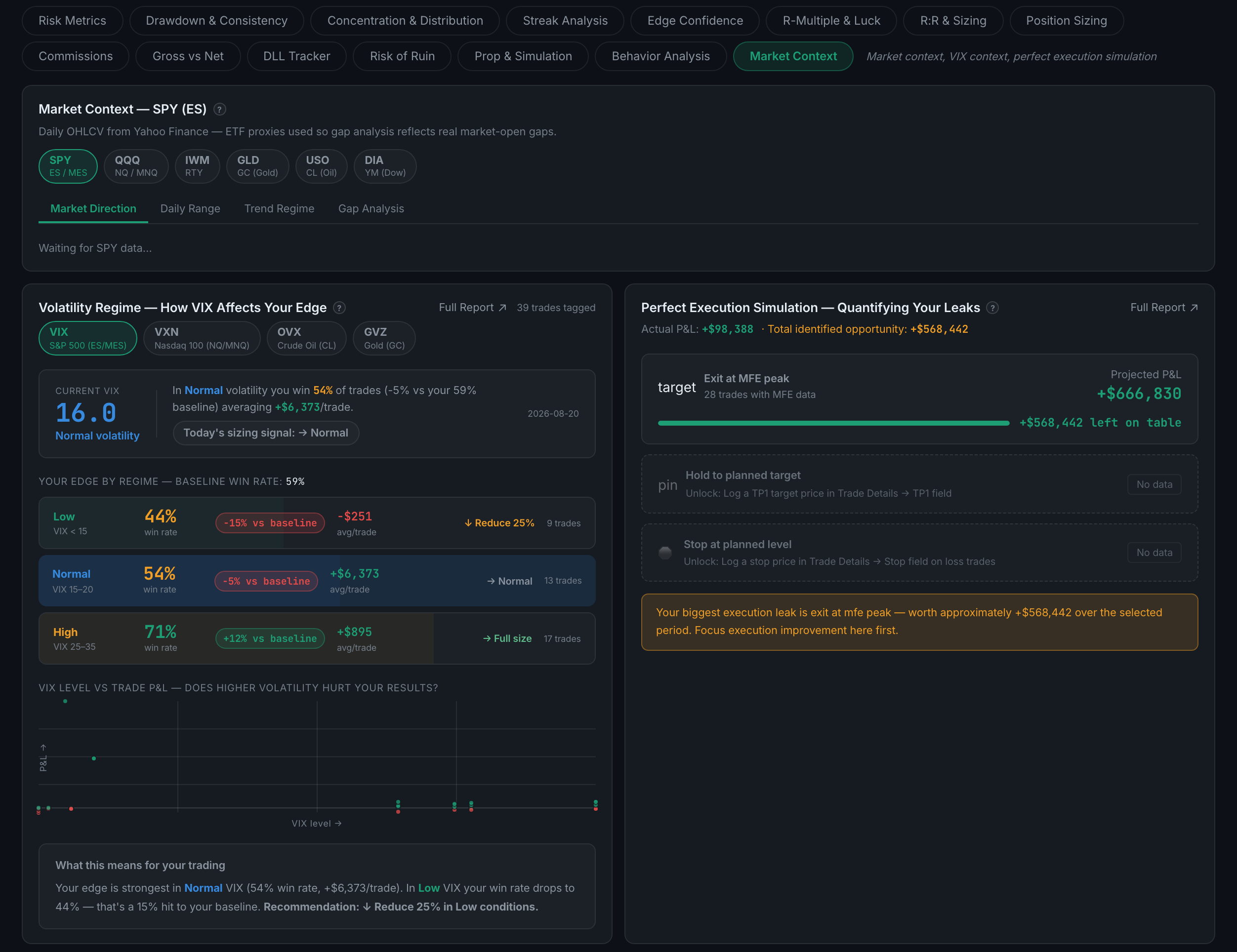Click the top-left green scatter point in chart
Screen dimensions: 1237x952
pos(65,701)
